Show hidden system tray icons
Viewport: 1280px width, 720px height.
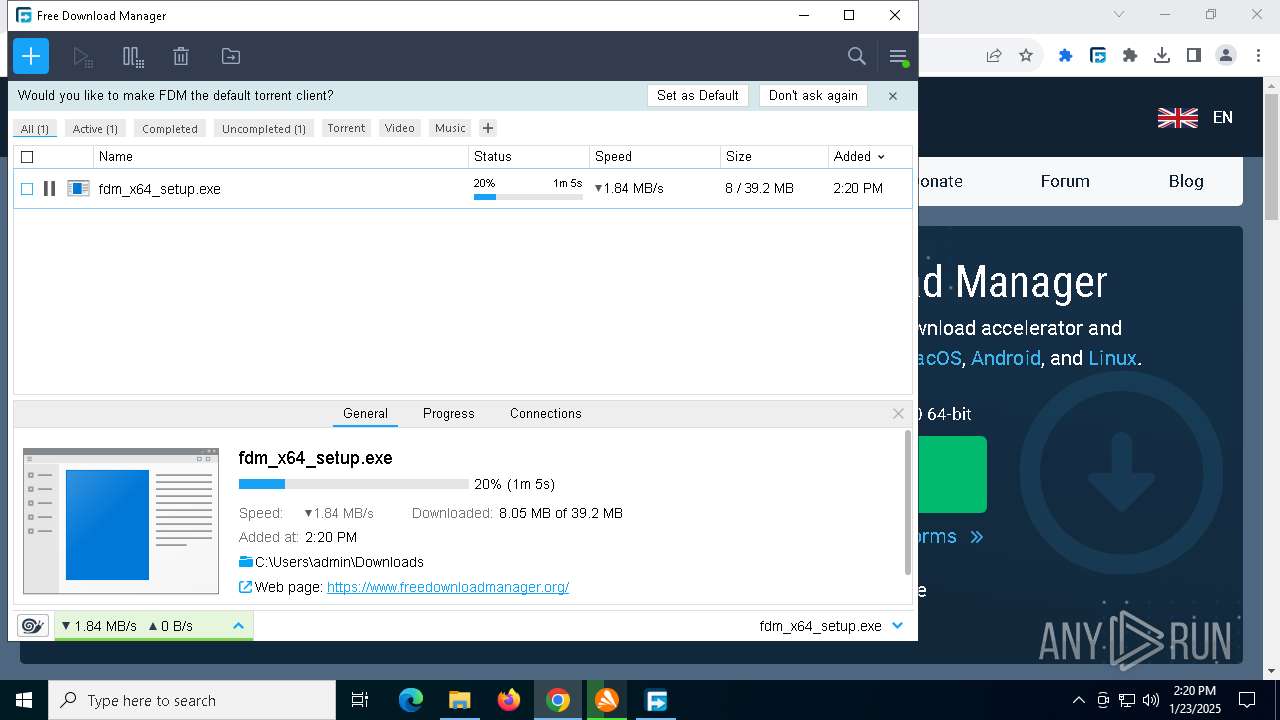pos(1078,700)
